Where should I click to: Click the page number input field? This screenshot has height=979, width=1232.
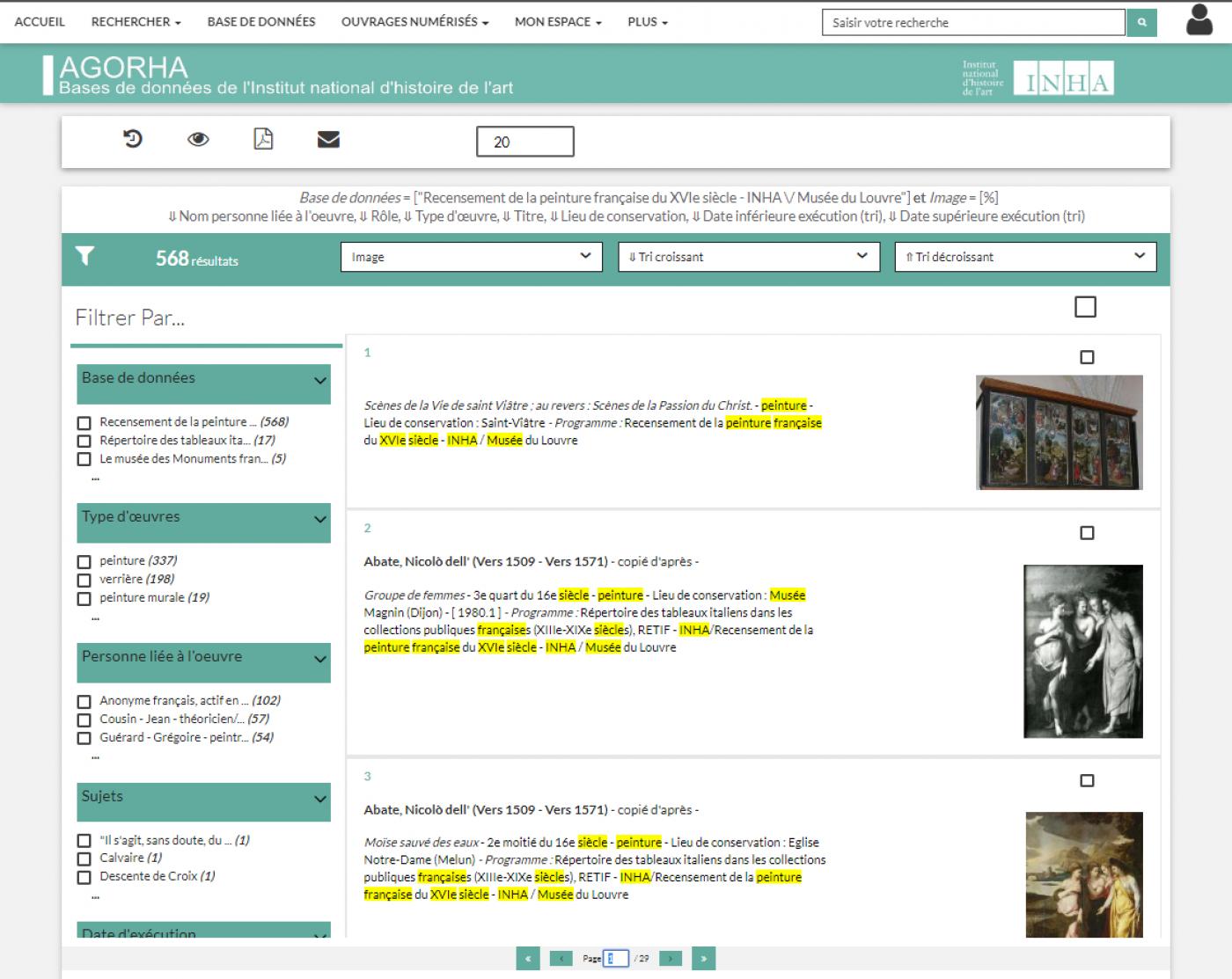616,959
